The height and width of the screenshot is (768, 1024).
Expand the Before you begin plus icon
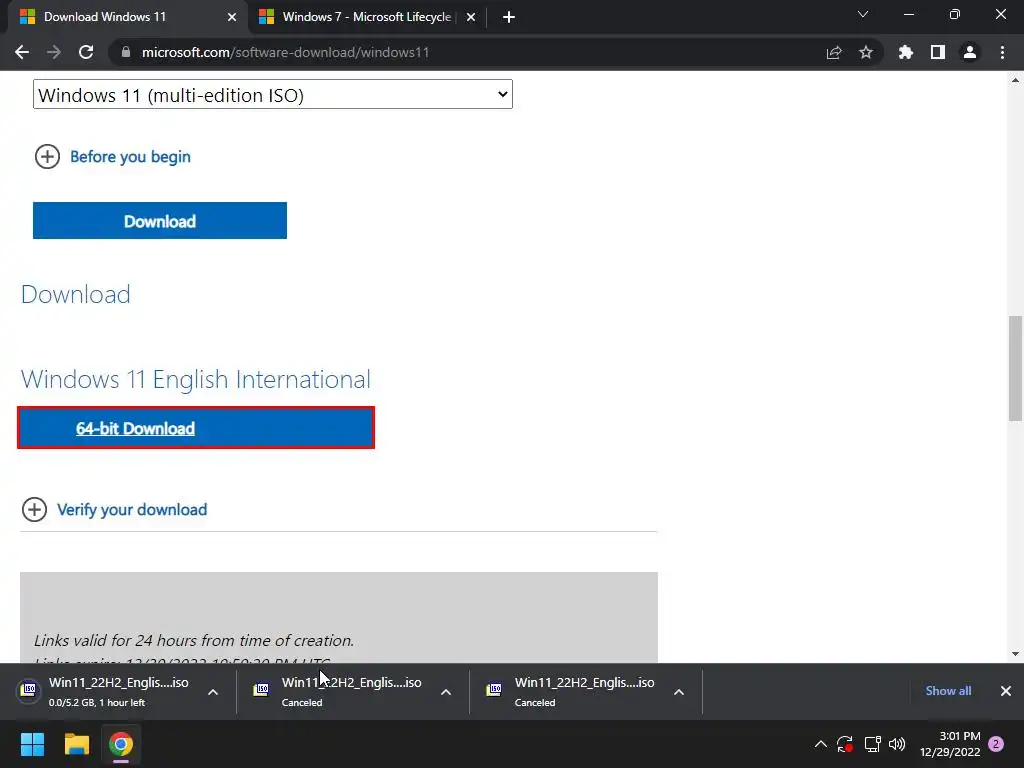[47, 157]
